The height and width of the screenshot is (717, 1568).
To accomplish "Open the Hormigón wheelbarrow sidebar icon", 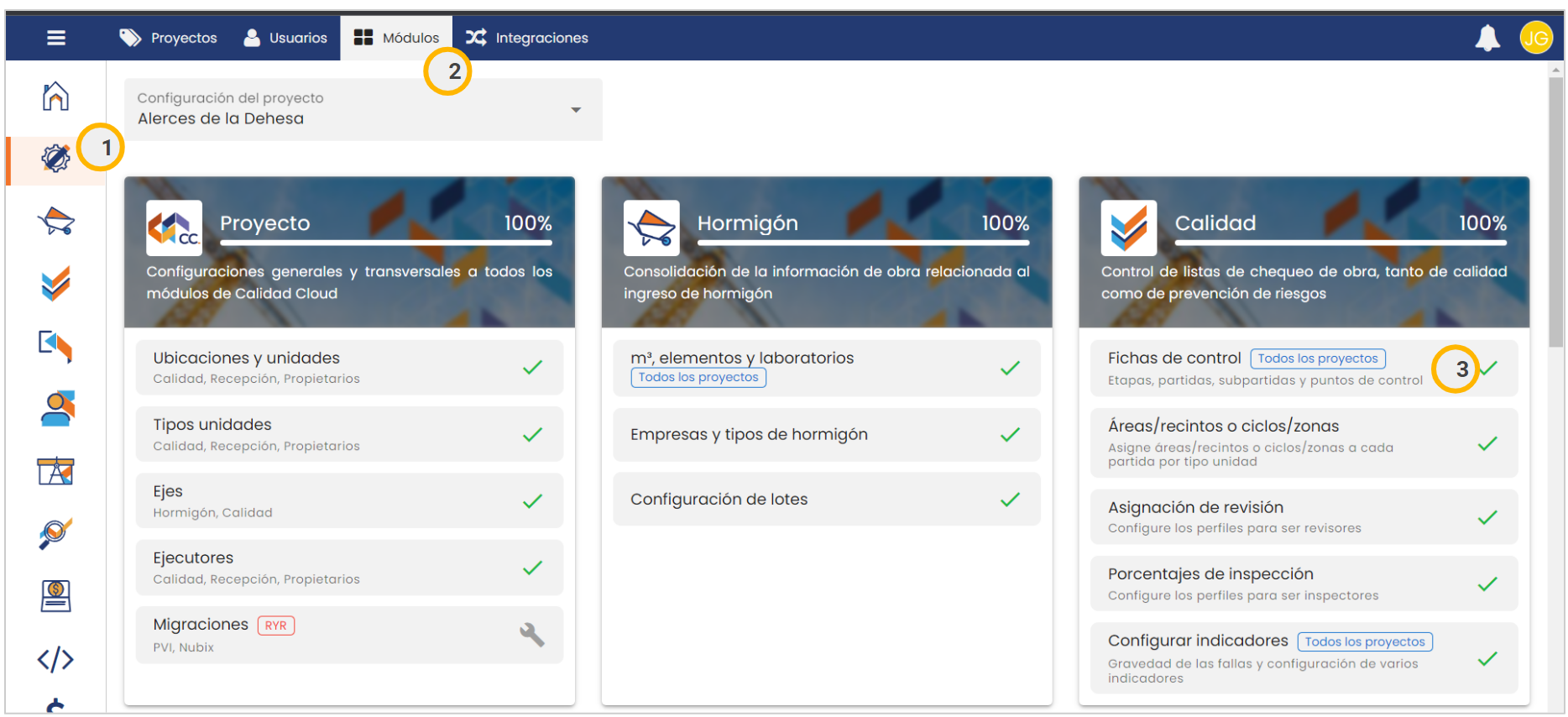I will click(x=55, y=222).
